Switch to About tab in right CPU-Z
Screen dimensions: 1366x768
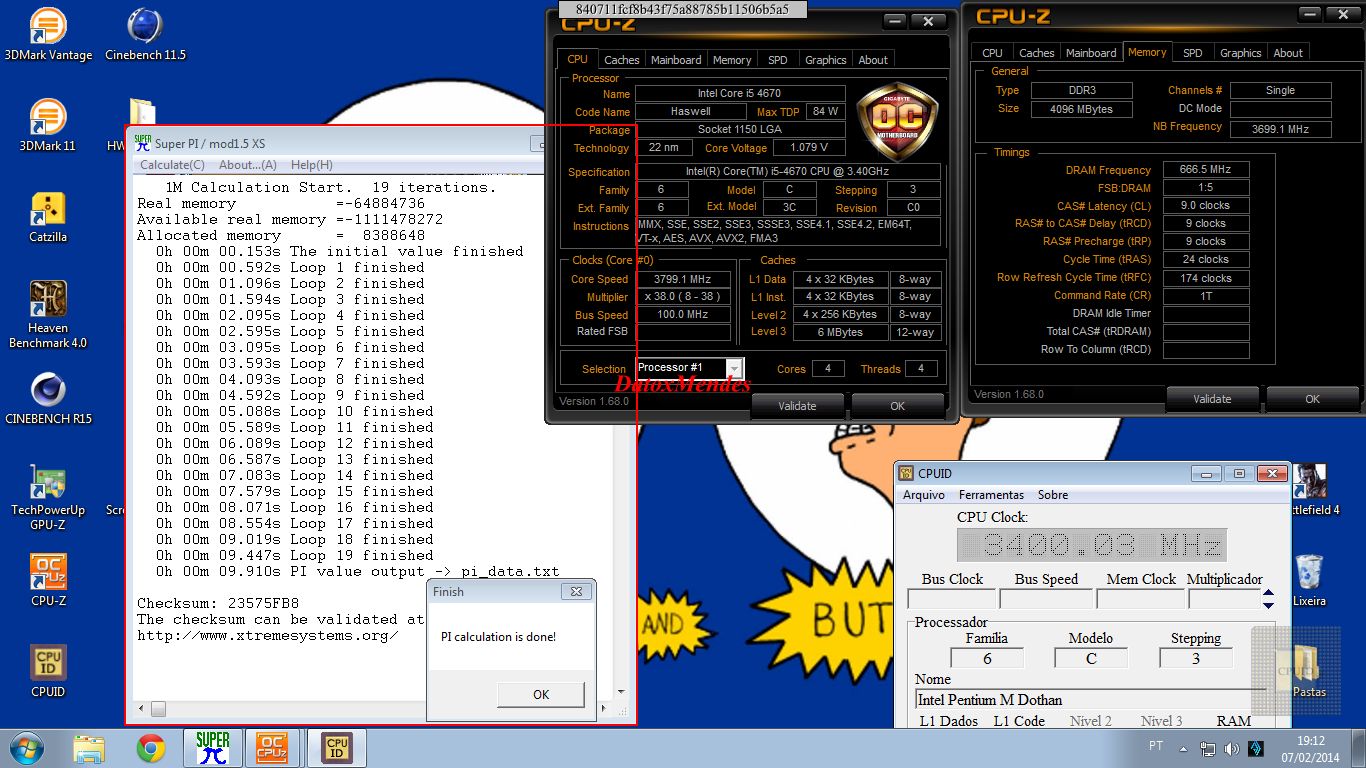coord(1288,53)
